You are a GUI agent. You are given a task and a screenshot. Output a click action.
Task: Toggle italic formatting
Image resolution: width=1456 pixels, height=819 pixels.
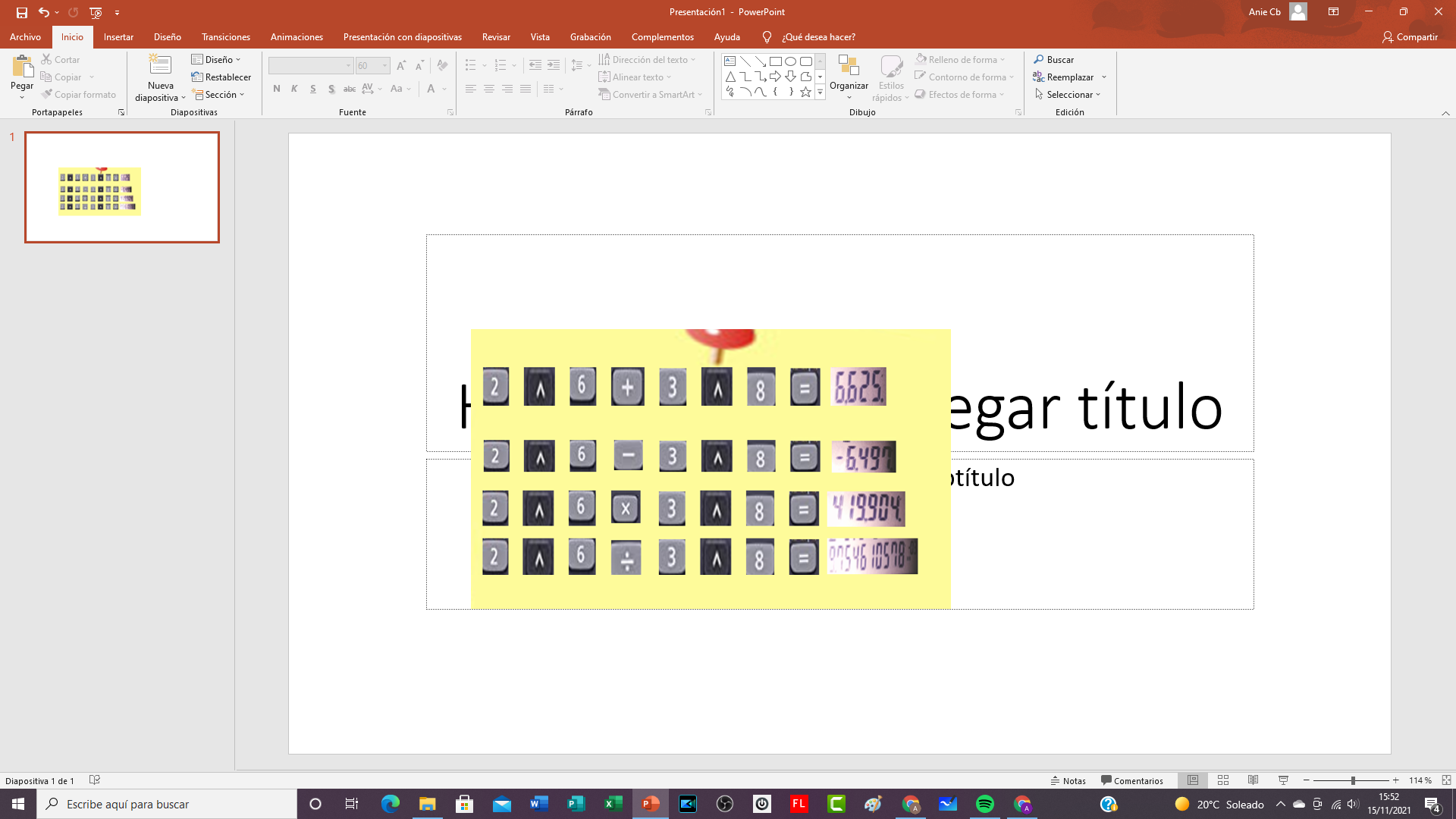pyautogui.click(x=294, y=89)
